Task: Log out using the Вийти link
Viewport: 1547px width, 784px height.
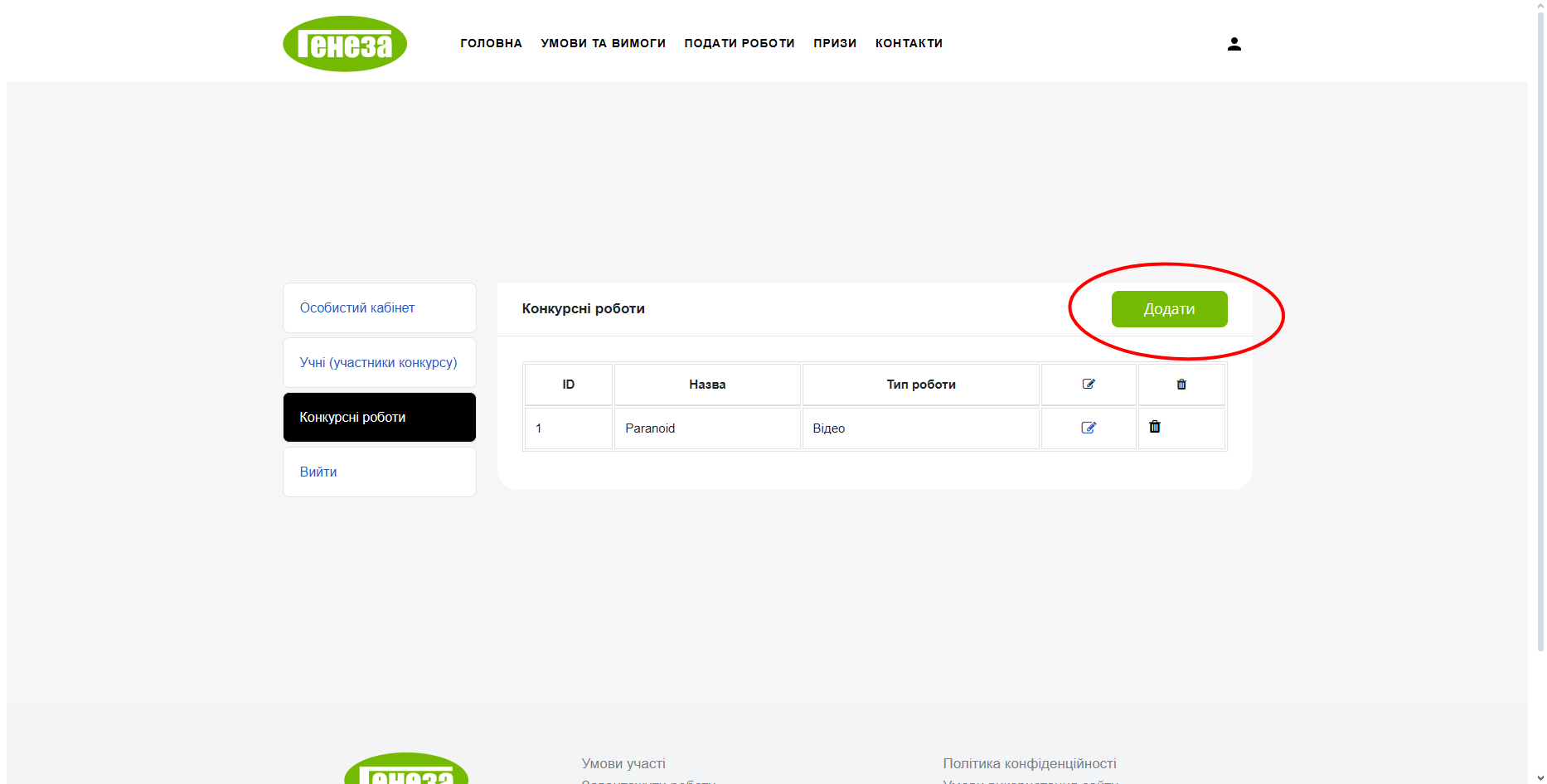Action: (318, 472)
